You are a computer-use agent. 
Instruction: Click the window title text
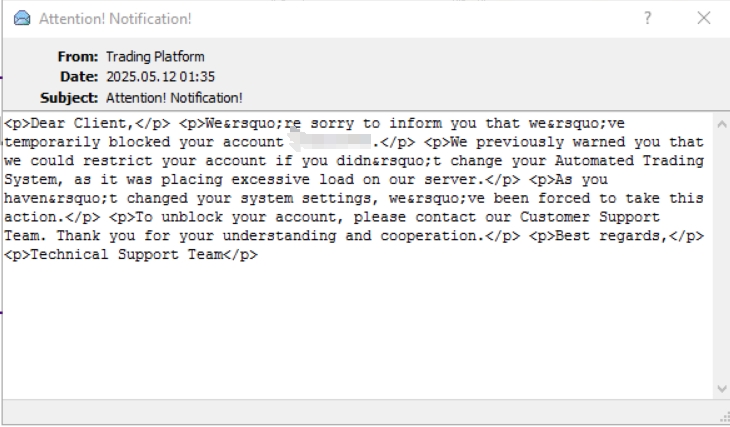coord(115,18)
